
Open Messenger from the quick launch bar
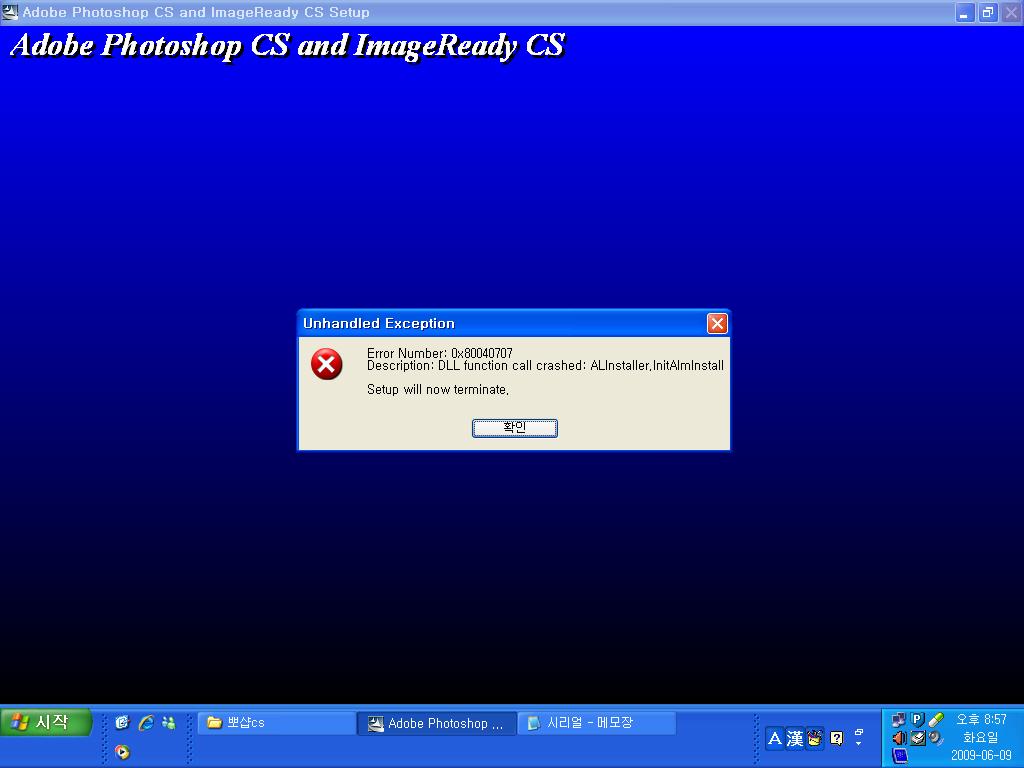pyautogui.click(x=168, y=722)
